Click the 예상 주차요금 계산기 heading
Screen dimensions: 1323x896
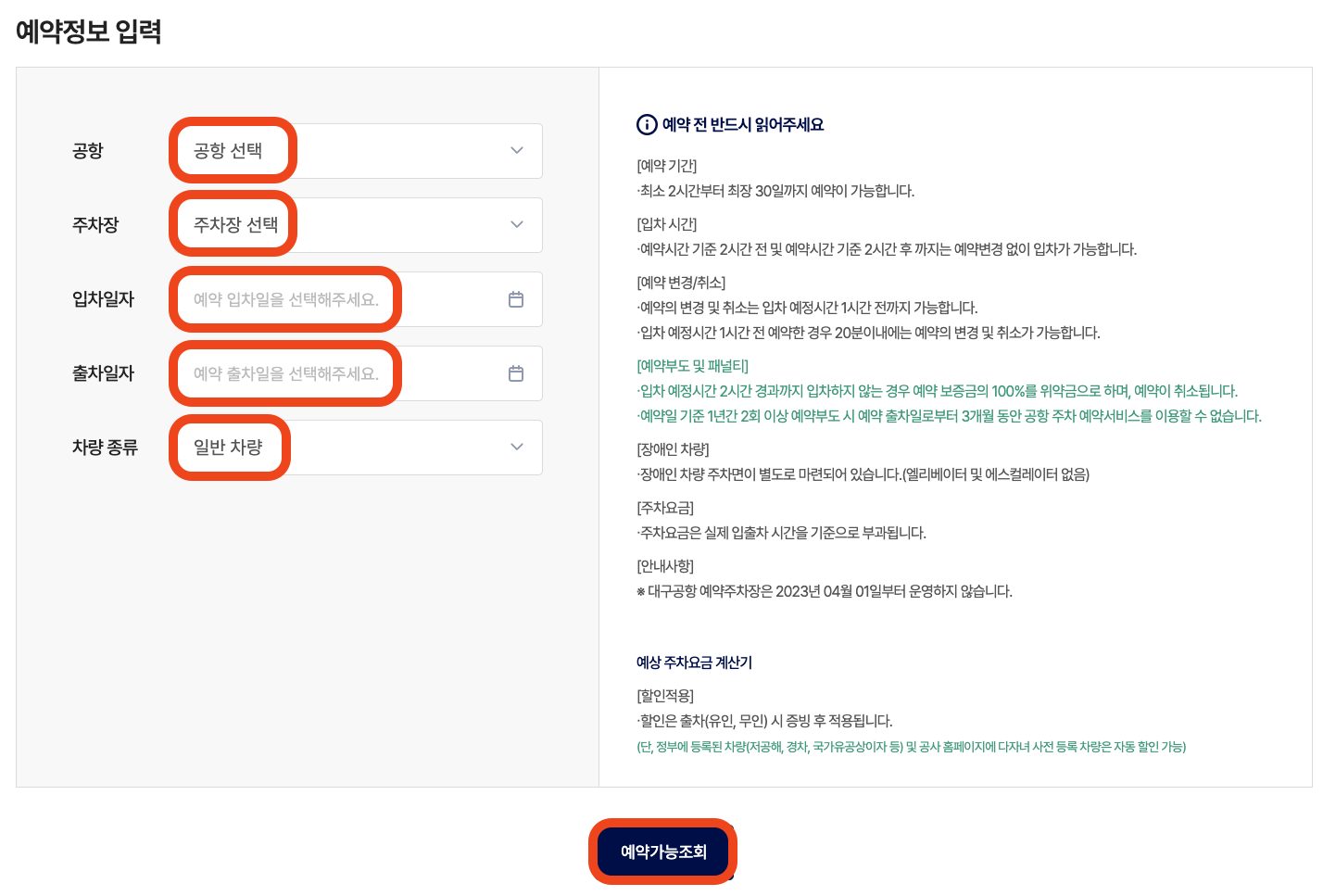(x=691, y=663)
